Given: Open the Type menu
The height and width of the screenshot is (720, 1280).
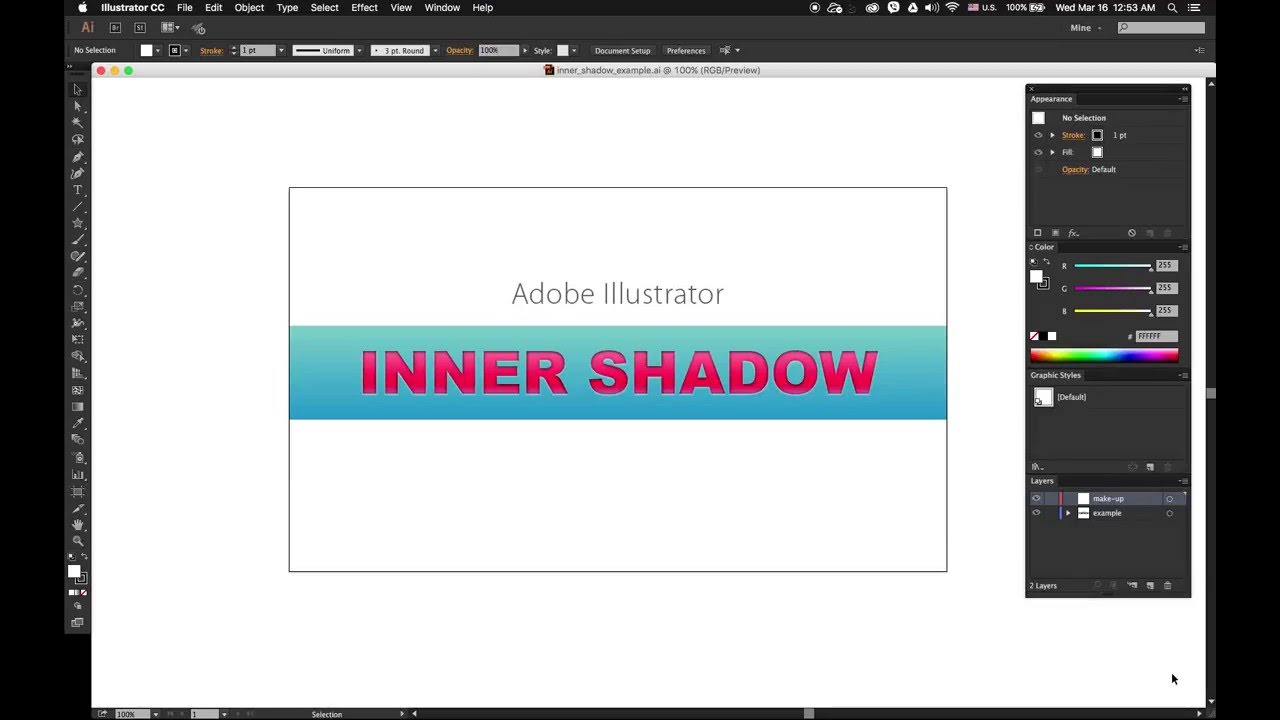Looking at the screenshot, I should (287, 7).
